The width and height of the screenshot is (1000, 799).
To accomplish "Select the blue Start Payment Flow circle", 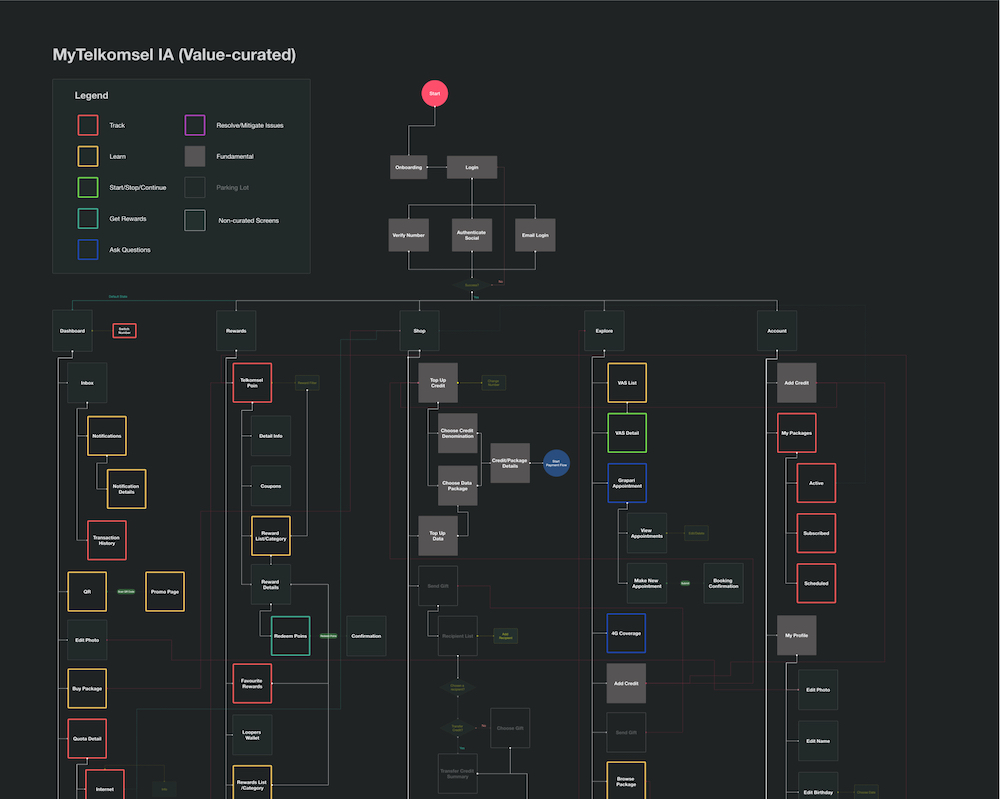I will (557, 462).
